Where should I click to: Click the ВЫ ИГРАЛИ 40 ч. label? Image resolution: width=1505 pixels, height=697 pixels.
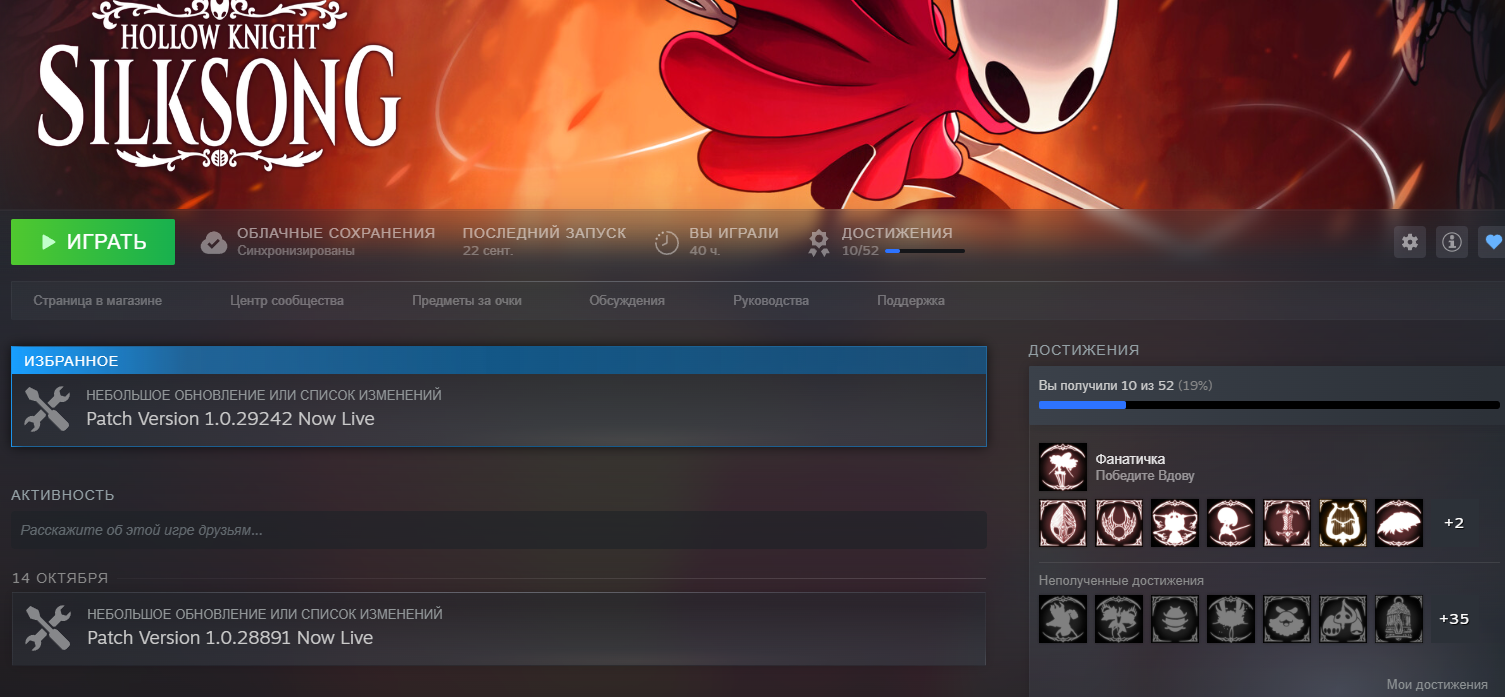coord(734,241)
